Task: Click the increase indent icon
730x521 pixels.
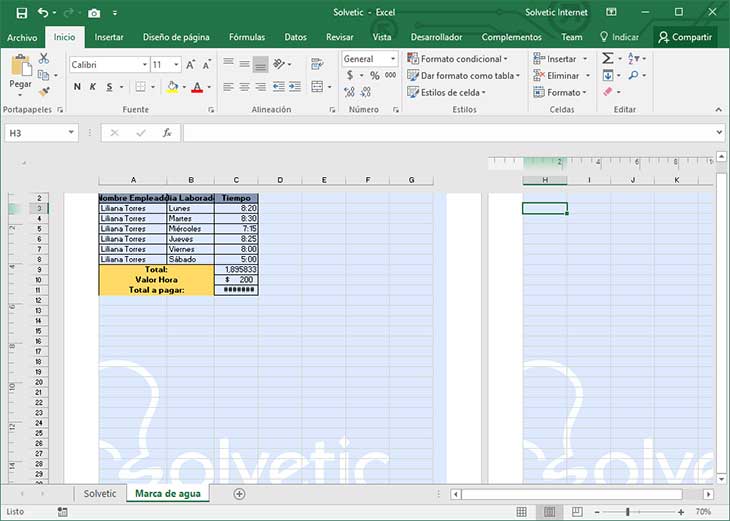Action: tap(295, 87)
